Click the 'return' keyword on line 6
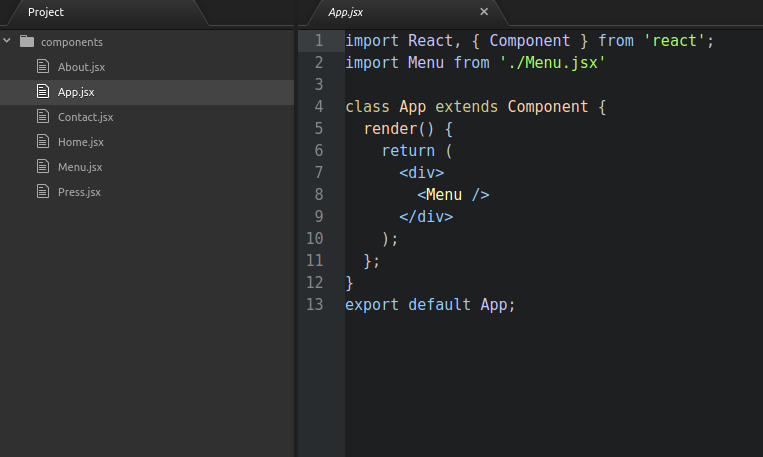Viewport: 763px width, 457px height. pyautogui.click(x=408, y=150)
